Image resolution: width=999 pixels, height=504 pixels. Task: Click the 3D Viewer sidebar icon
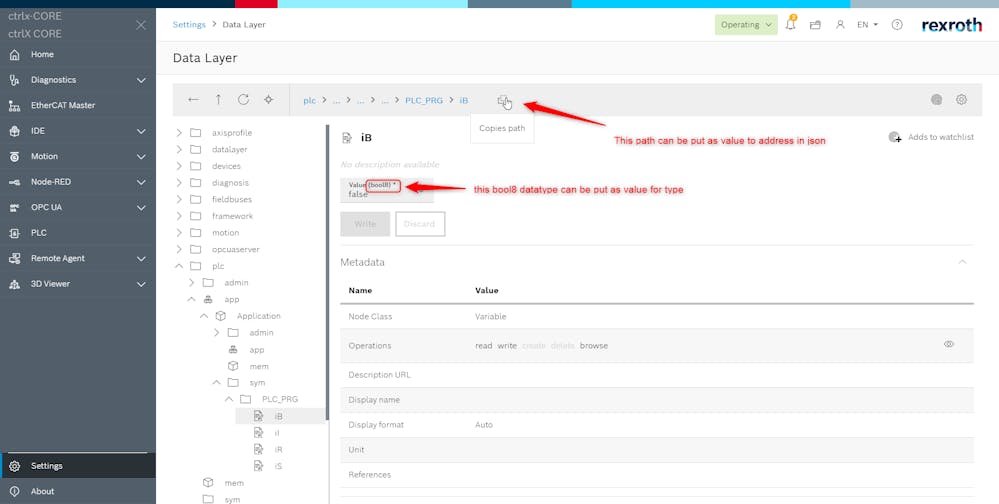[x=14, y=284]
